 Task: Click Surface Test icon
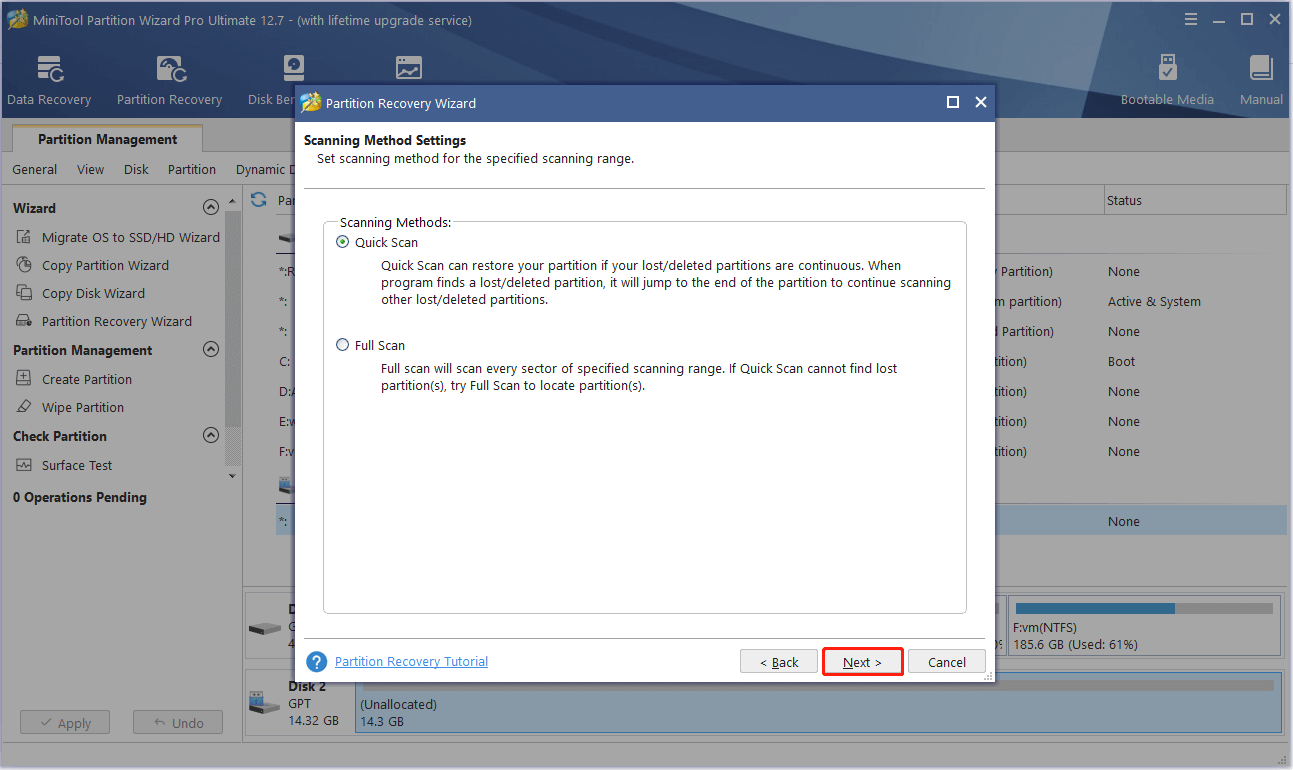(24, 465)
